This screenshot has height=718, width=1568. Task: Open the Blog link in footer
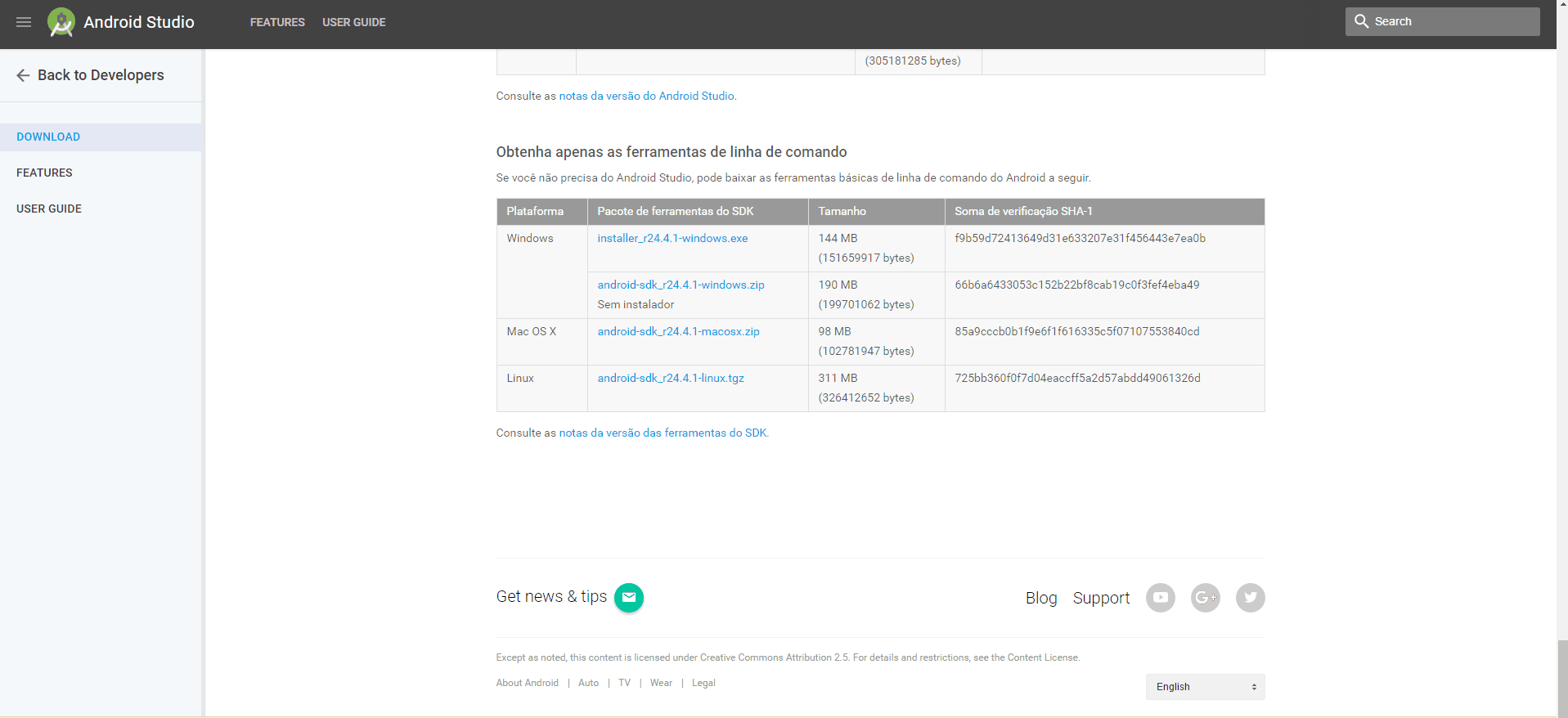(x=1041, y=598)
